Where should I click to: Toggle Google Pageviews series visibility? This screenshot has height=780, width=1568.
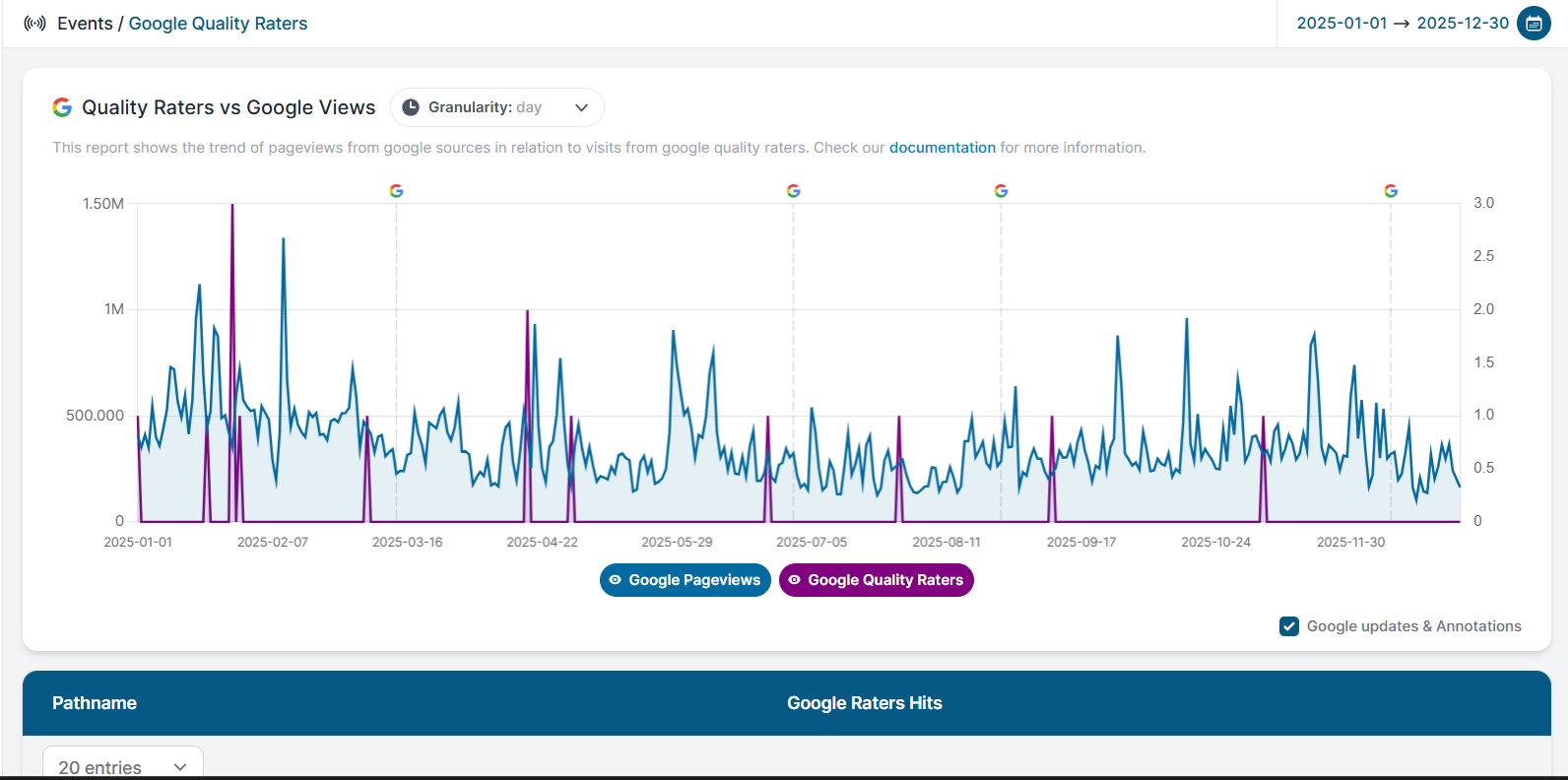pos(686,580)
